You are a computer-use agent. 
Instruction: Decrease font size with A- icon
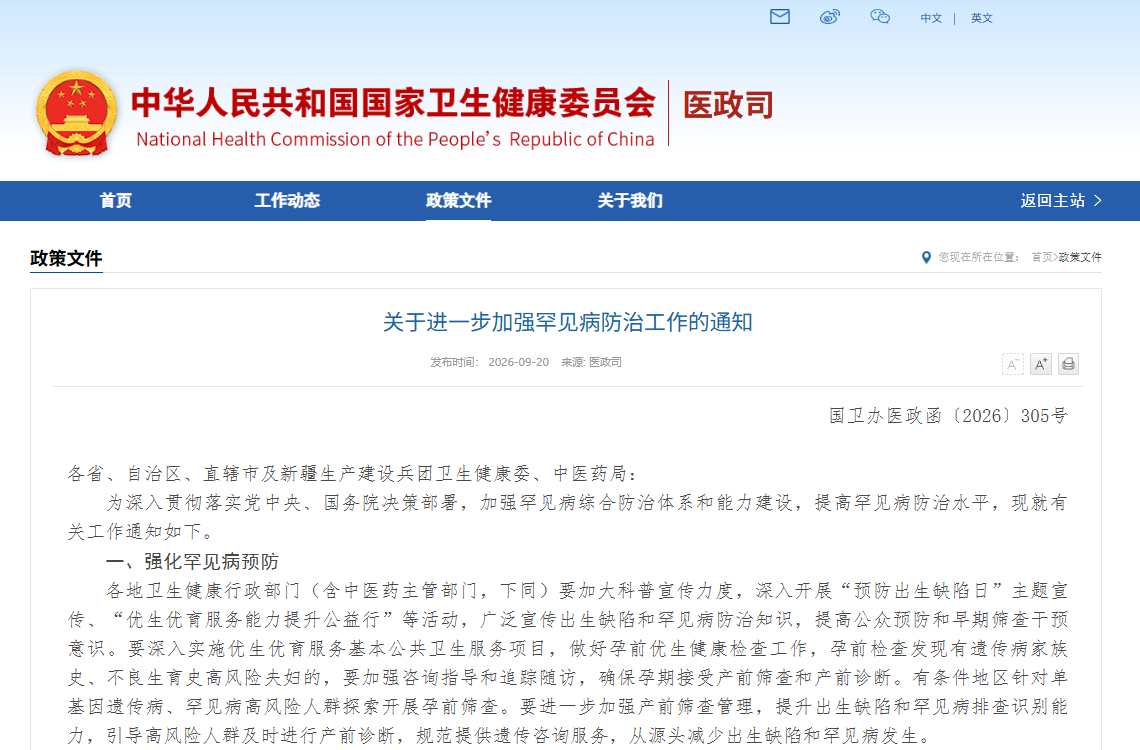coord(1013,364)
